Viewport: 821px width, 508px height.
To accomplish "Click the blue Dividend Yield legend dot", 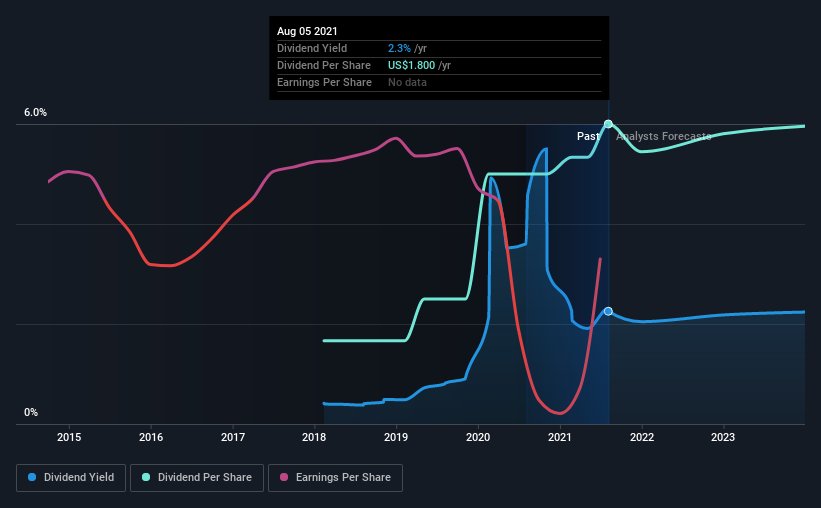I will (32, 477).
